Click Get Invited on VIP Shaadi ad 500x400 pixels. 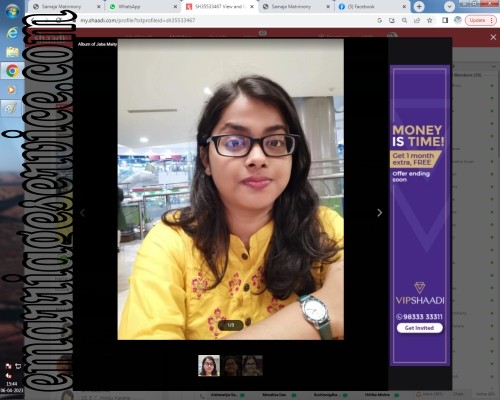click(x=420, y=328)
